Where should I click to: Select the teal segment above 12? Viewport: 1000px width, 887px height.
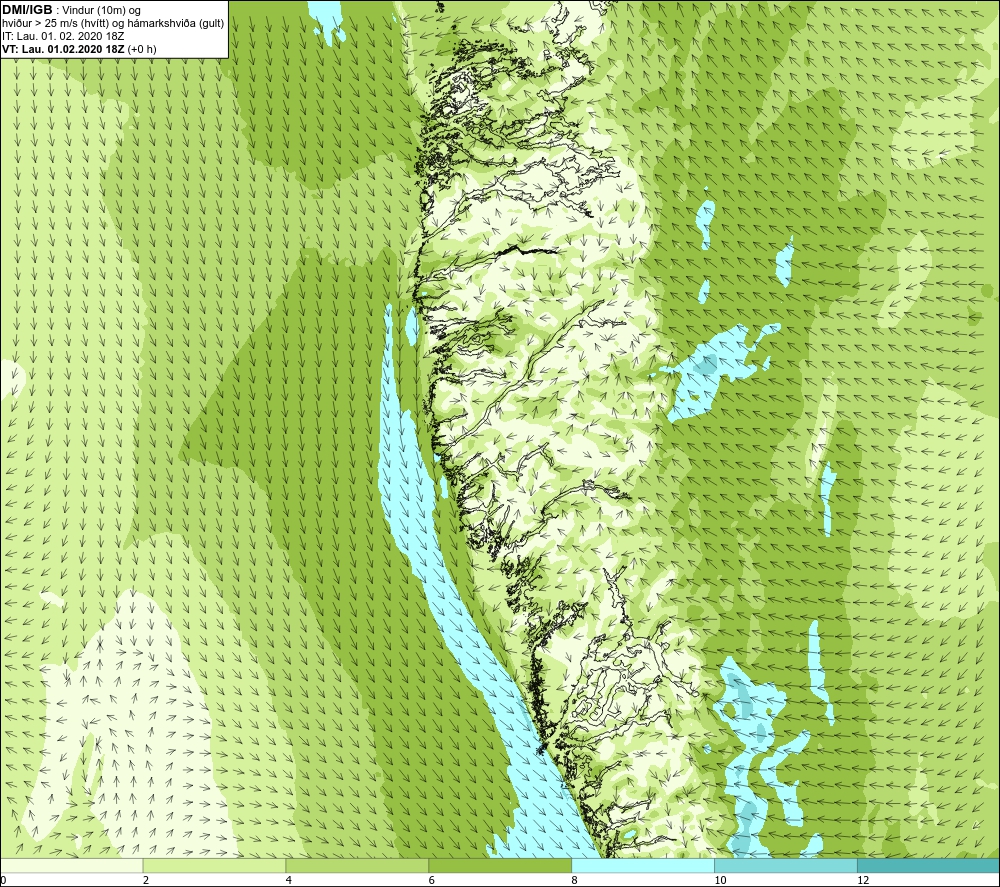coord(929,865)
